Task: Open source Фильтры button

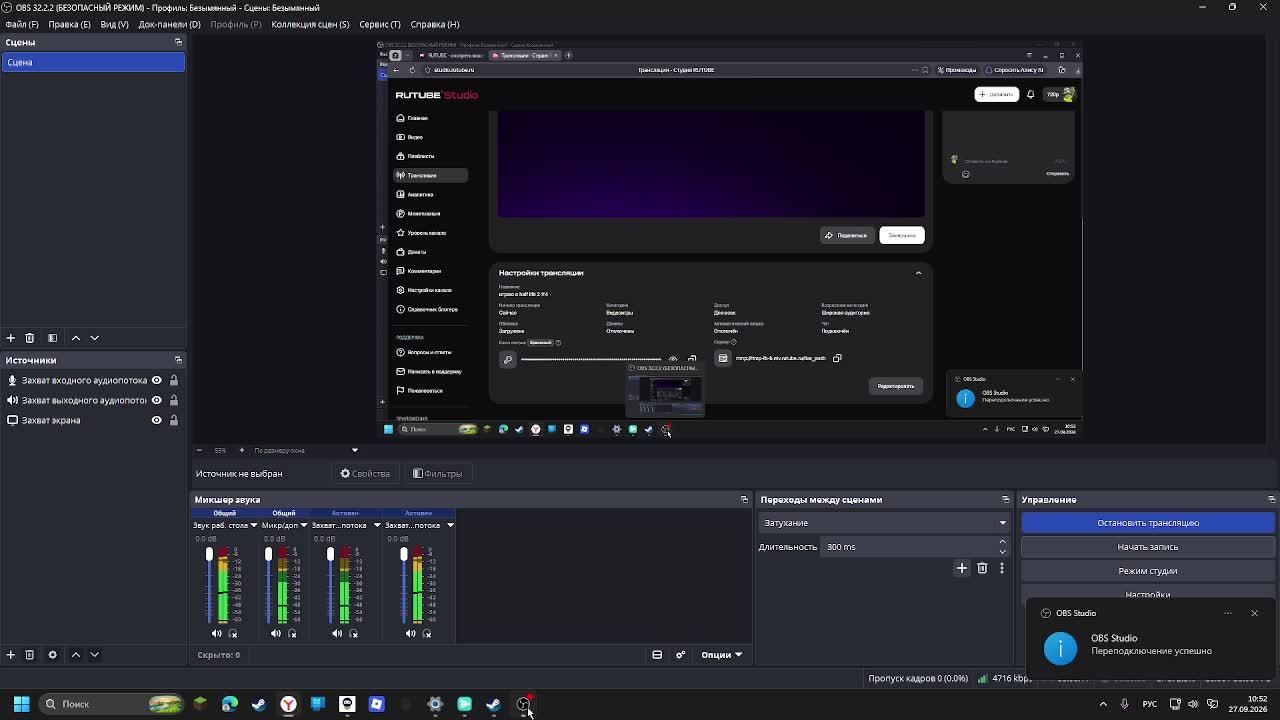Action: tap(438, 474)
